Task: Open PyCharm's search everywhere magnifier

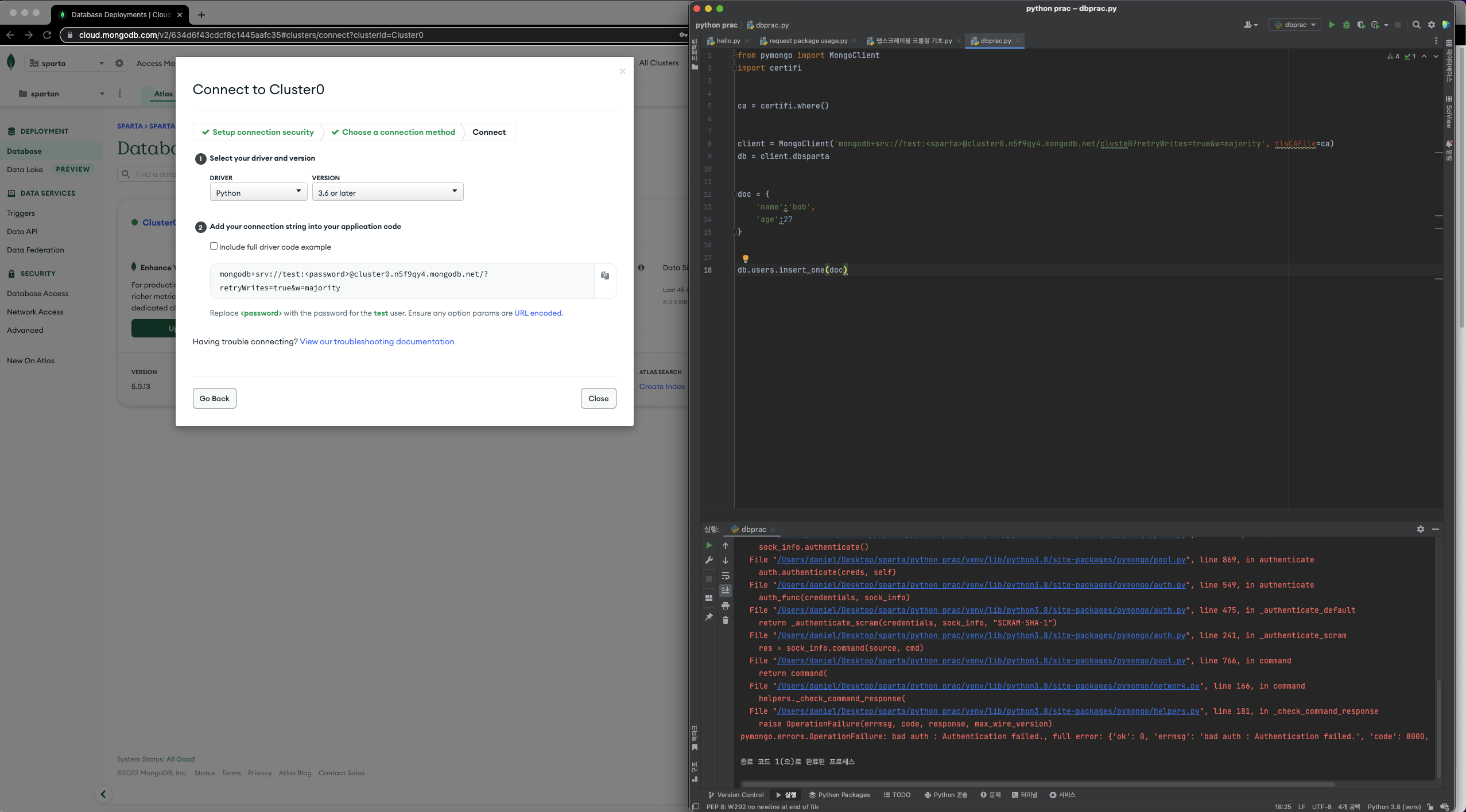Action: pyautogui.click(x=1417, y=25)
